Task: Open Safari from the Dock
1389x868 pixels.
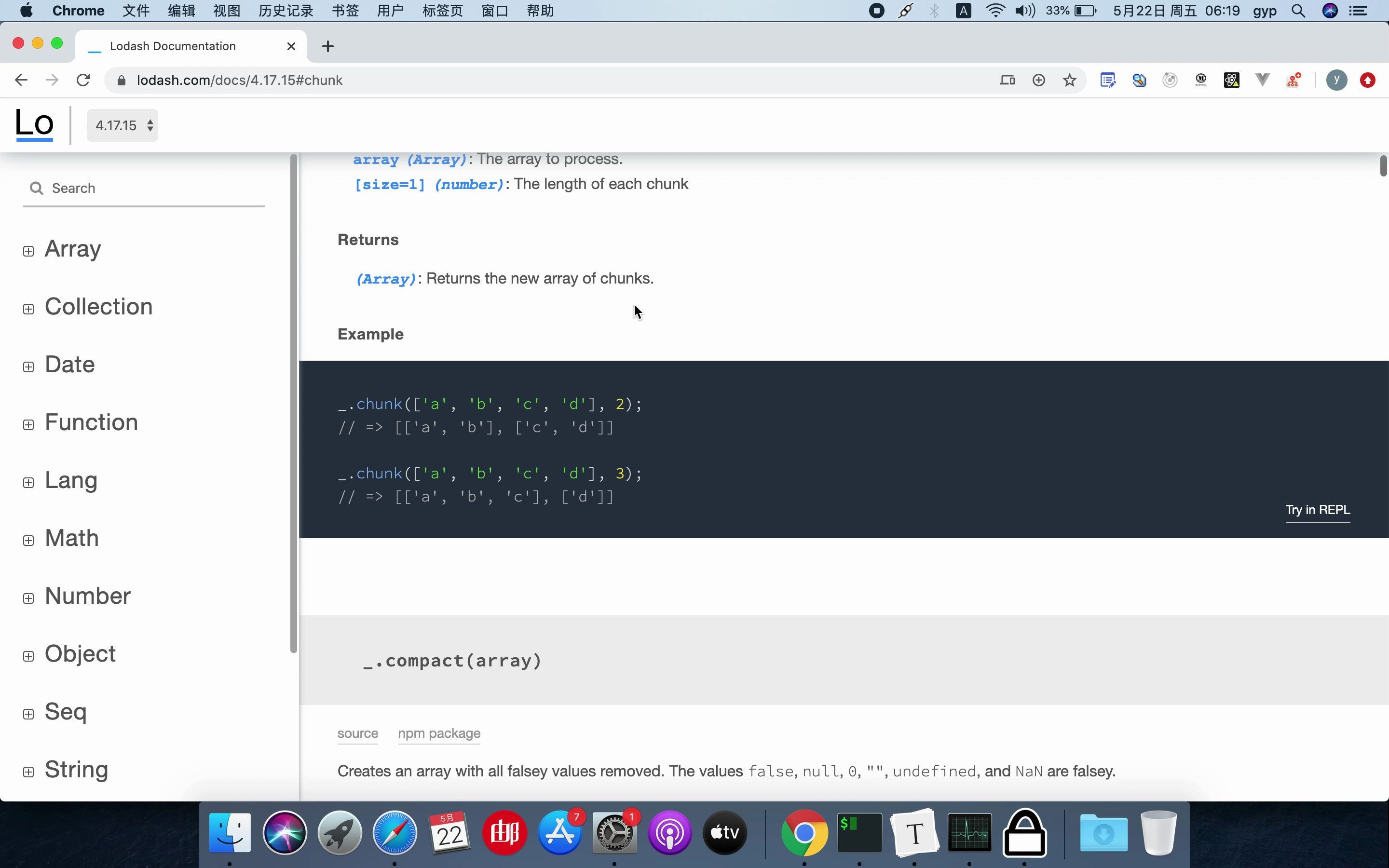Action: pos(395,832)
